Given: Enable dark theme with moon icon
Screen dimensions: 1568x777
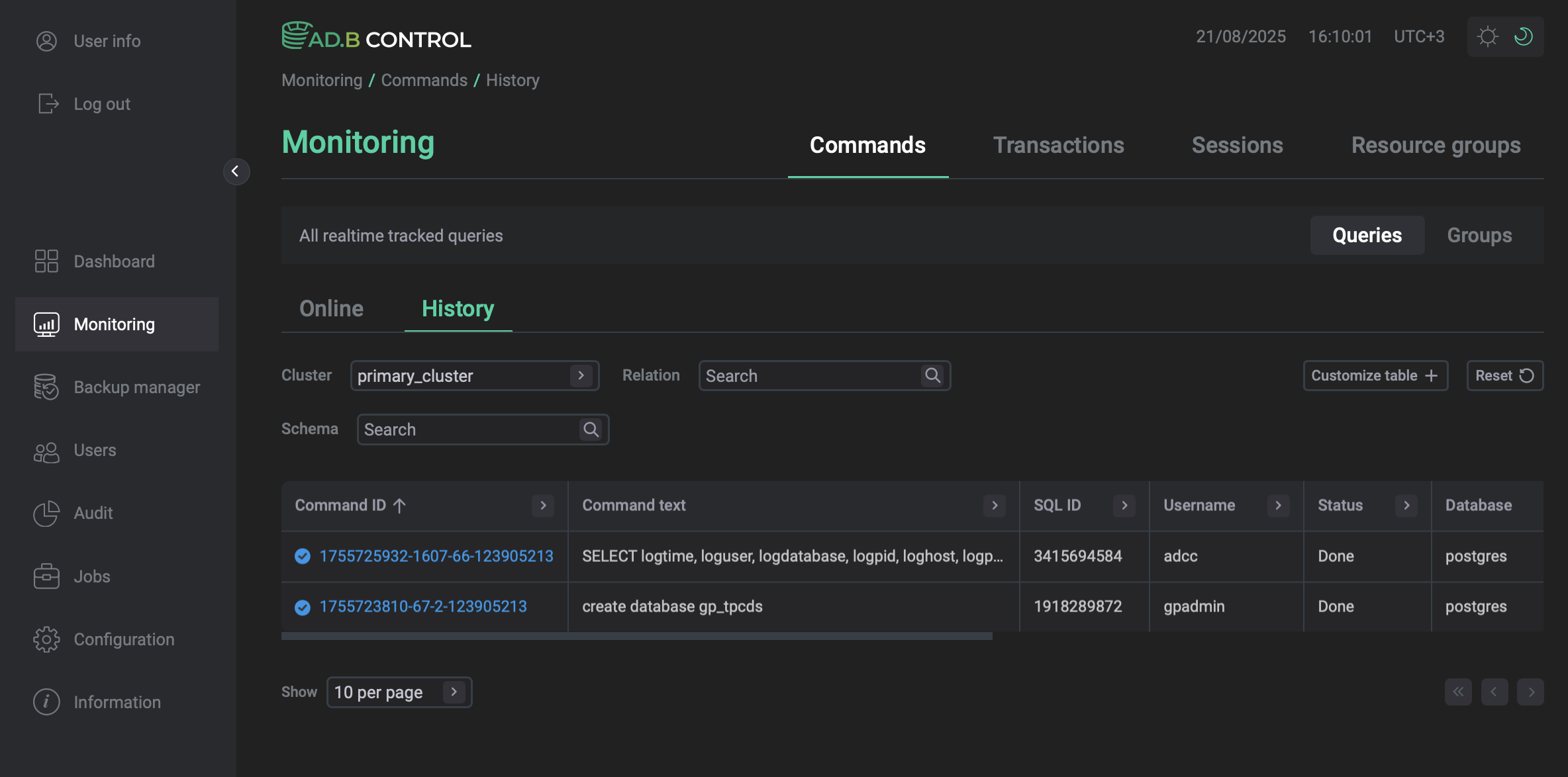Looking at the screenshot, I should 1522,36.
